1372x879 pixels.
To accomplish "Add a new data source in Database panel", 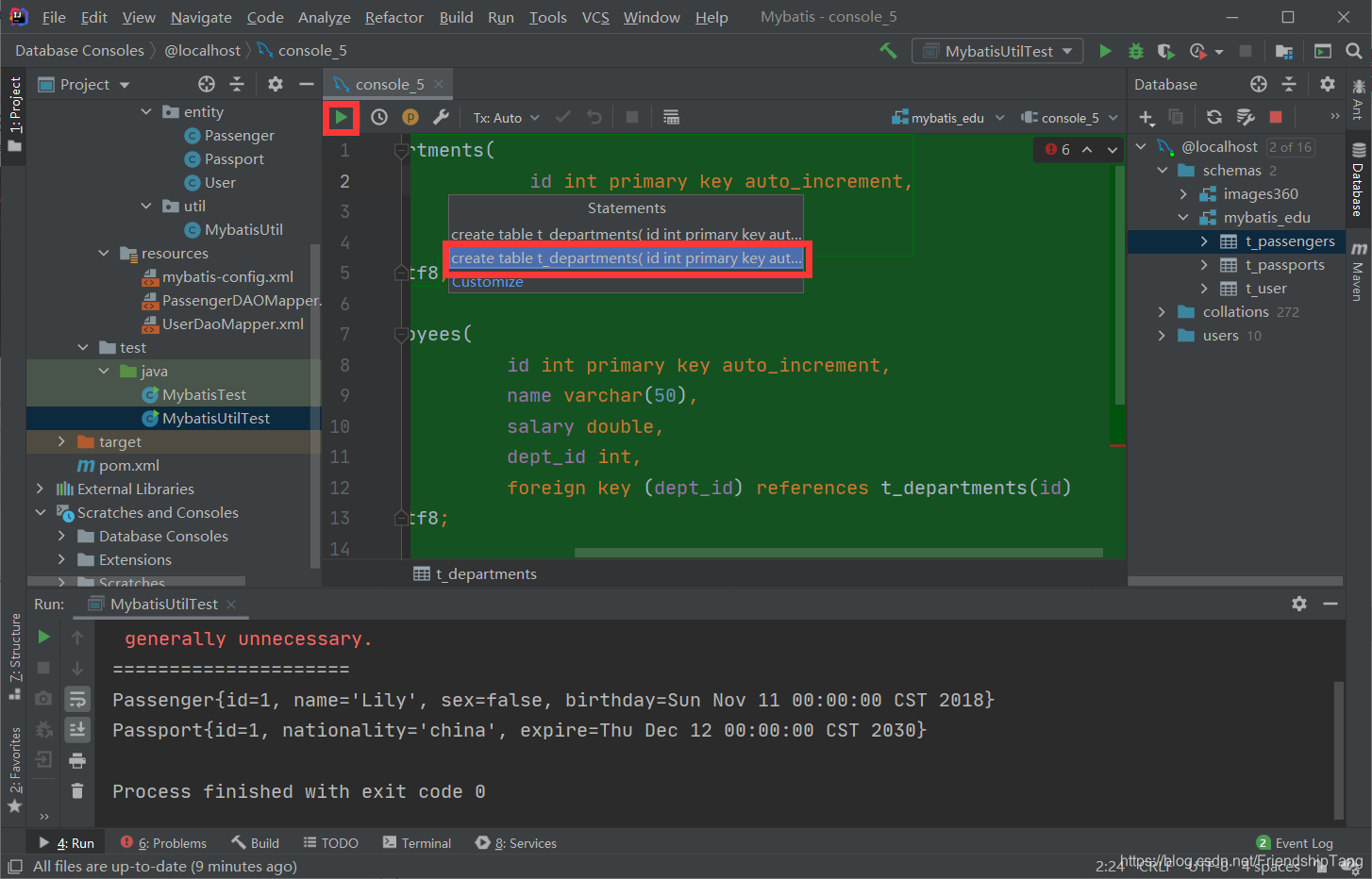I will 1146,117.
